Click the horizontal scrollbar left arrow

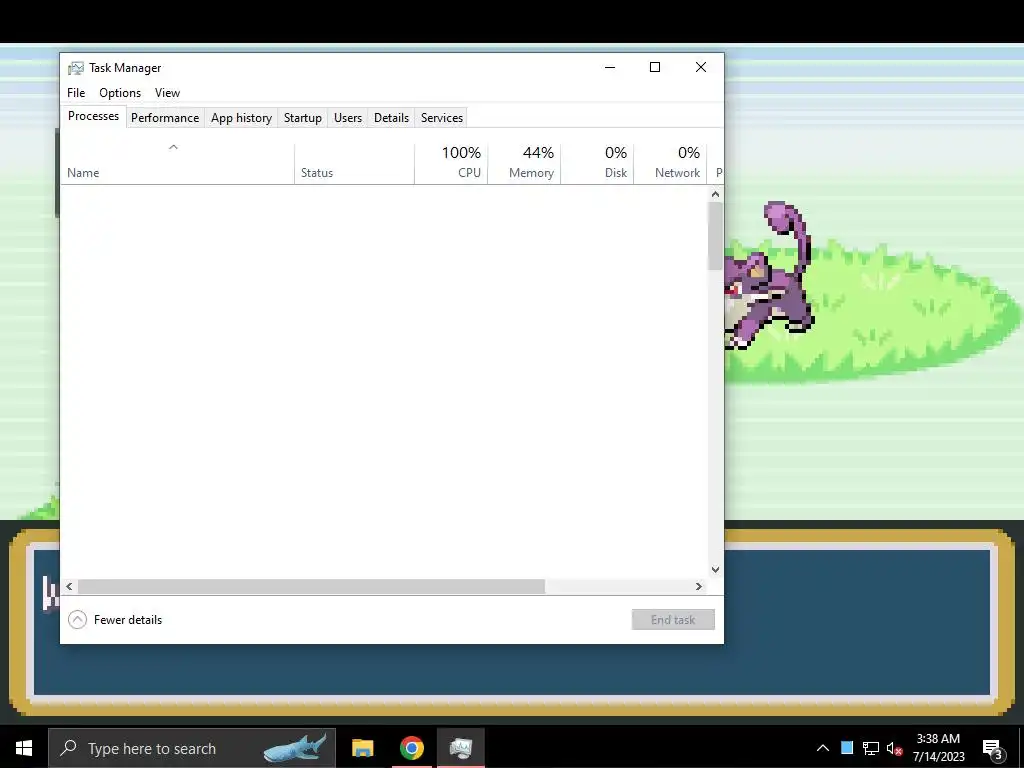[69, 586]
